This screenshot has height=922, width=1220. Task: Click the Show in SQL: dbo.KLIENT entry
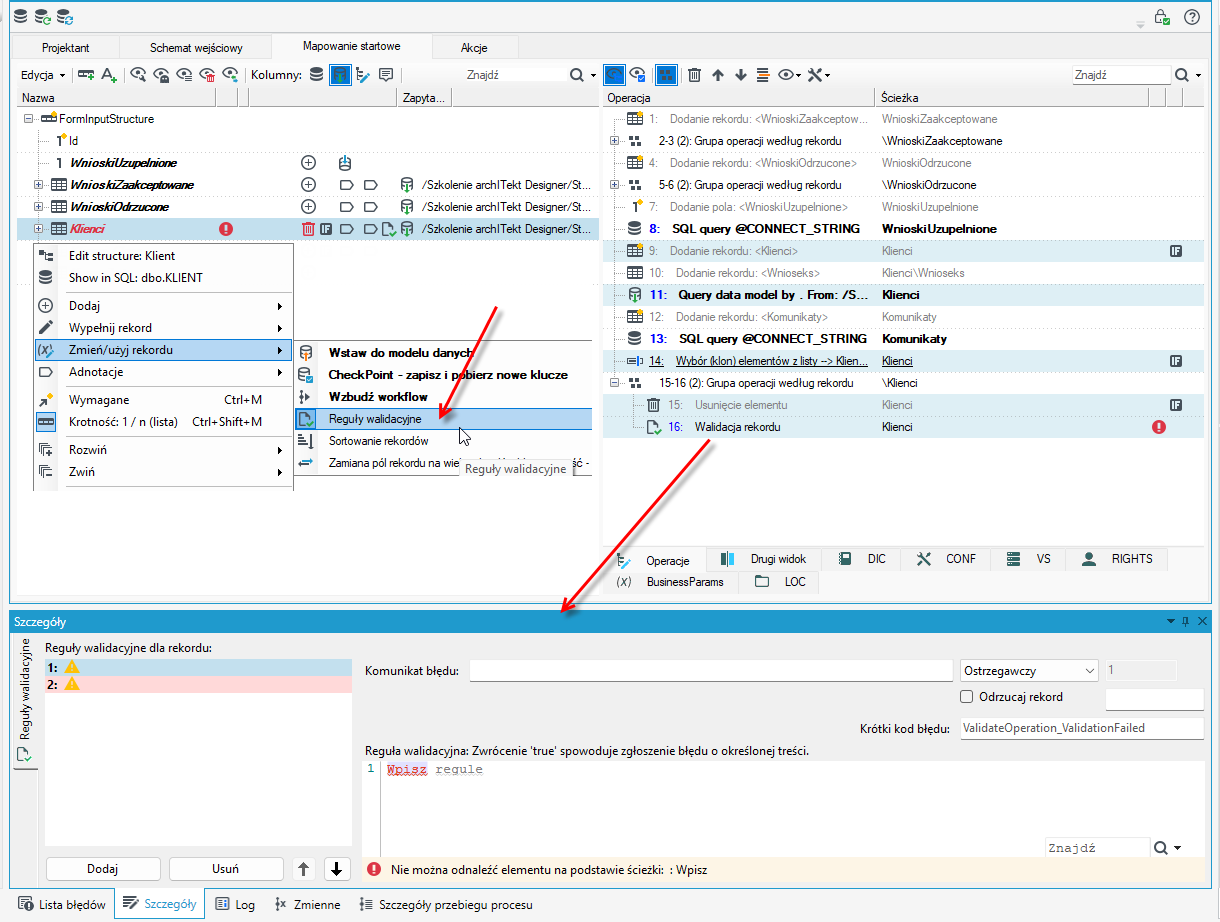163,278
